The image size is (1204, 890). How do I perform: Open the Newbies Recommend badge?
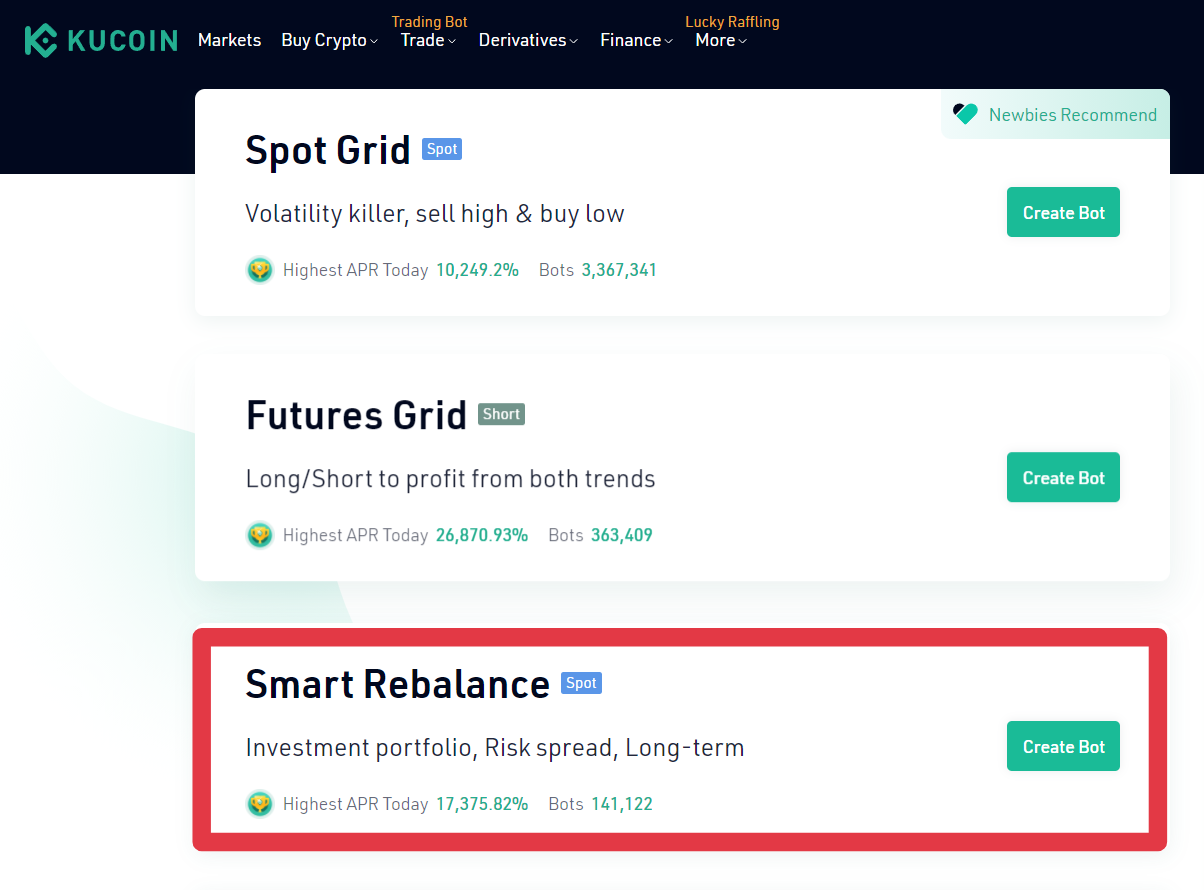click(x=1056, y=114)
